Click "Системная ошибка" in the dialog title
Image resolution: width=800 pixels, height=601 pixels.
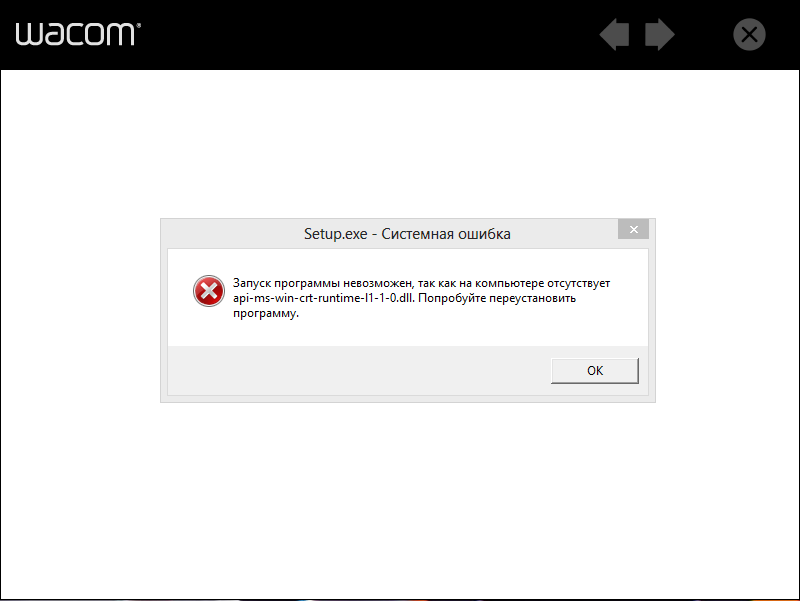446,234
